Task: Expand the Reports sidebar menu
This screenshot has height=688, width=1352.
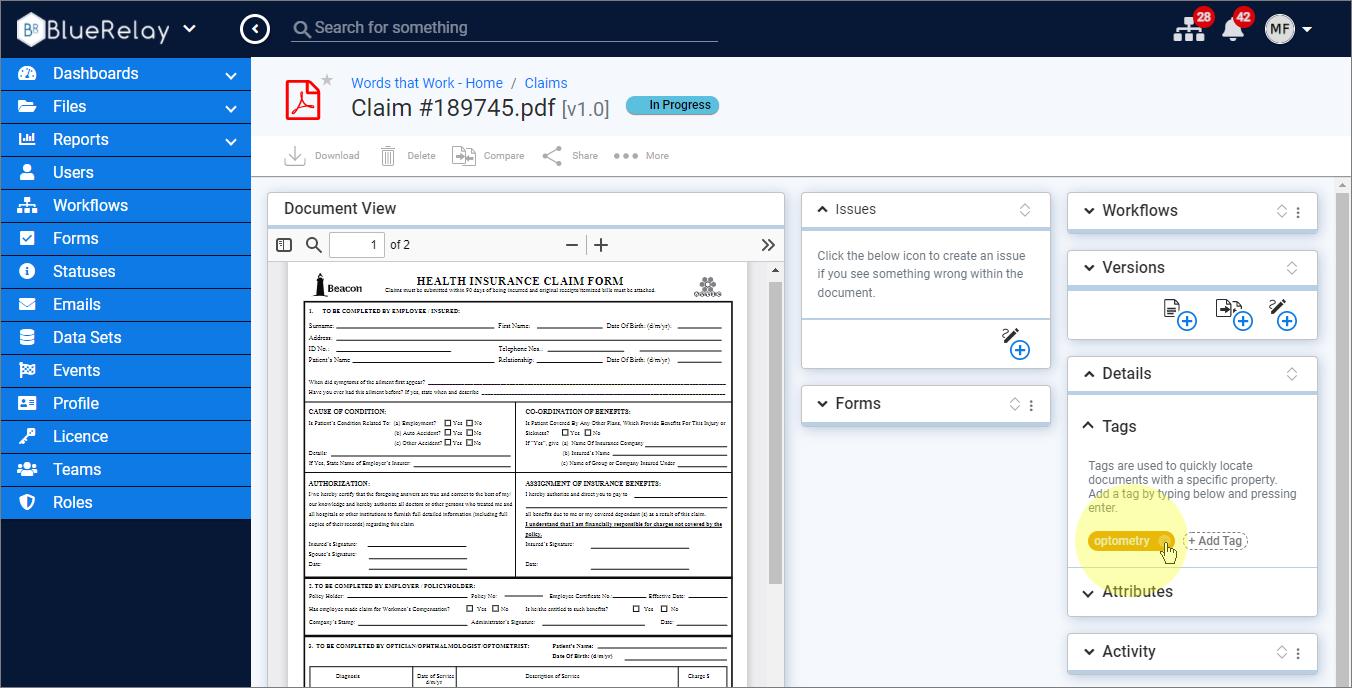Action: coord(231,141)
